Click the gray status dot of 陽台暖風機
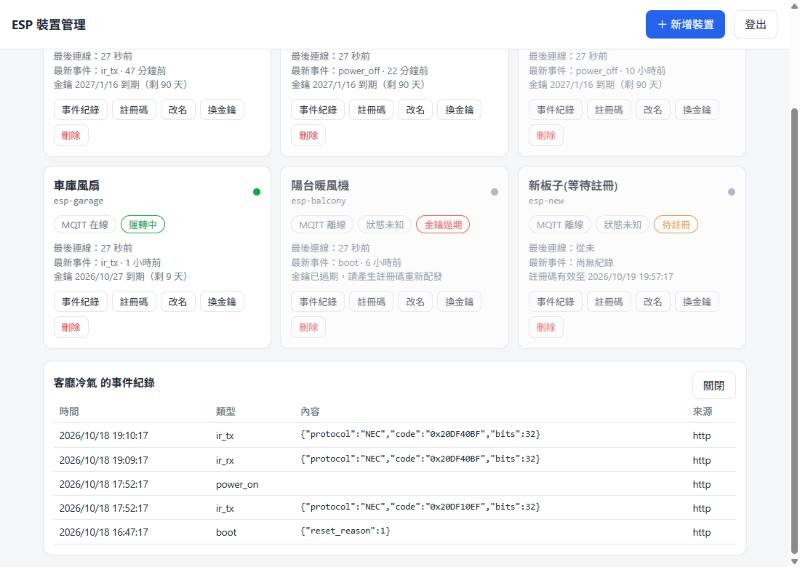This screenshot has width=800, height=567. pyautogui.click(x=494, y=192)
